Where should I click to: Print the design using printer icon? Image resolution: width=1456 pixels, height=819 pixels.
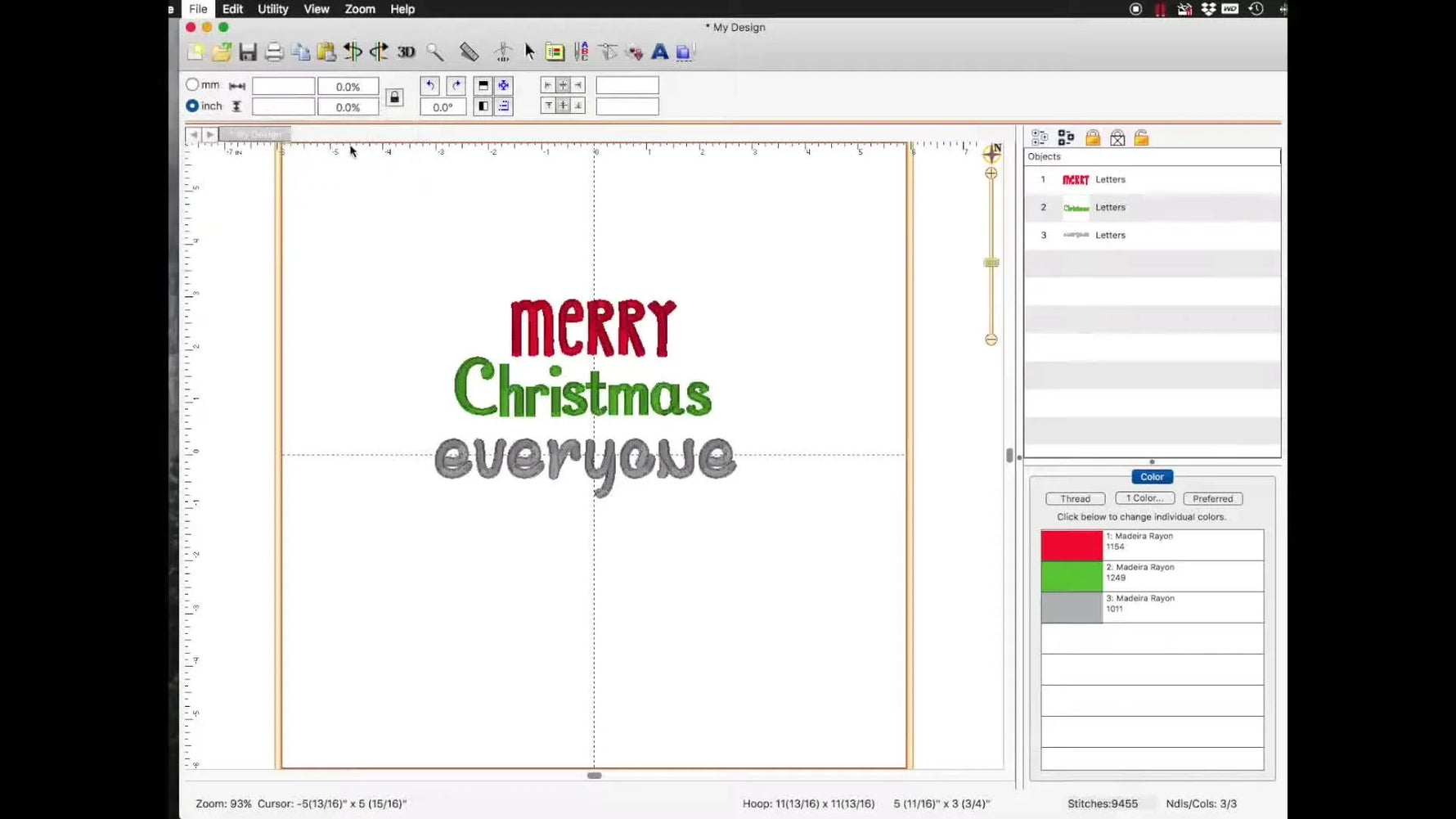(x=274, y=52)
